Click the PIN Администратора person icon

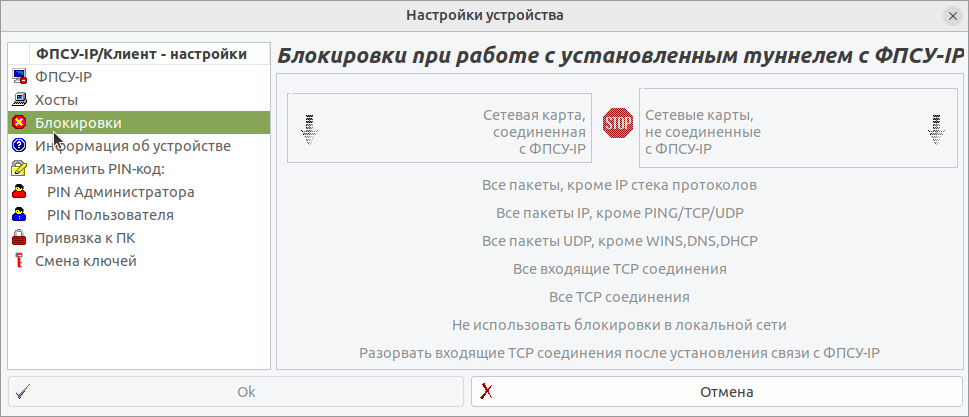coord(19,192)
